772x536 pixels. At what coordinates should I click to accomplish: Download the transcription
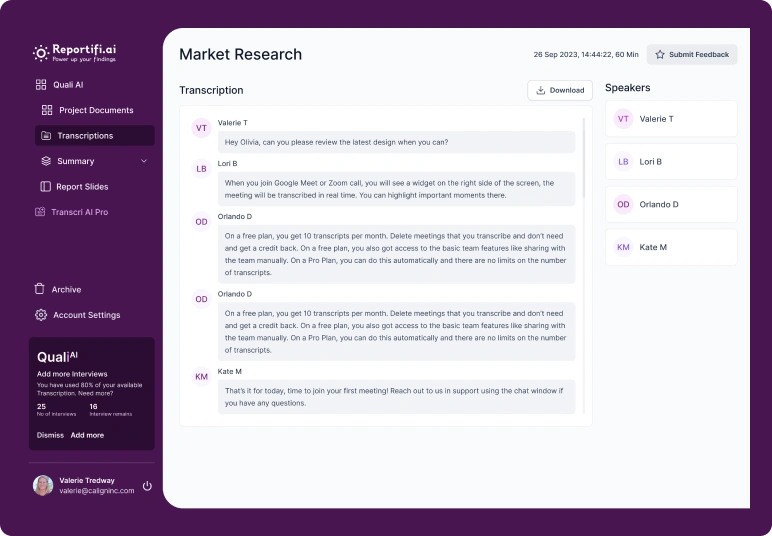(560, 90)
